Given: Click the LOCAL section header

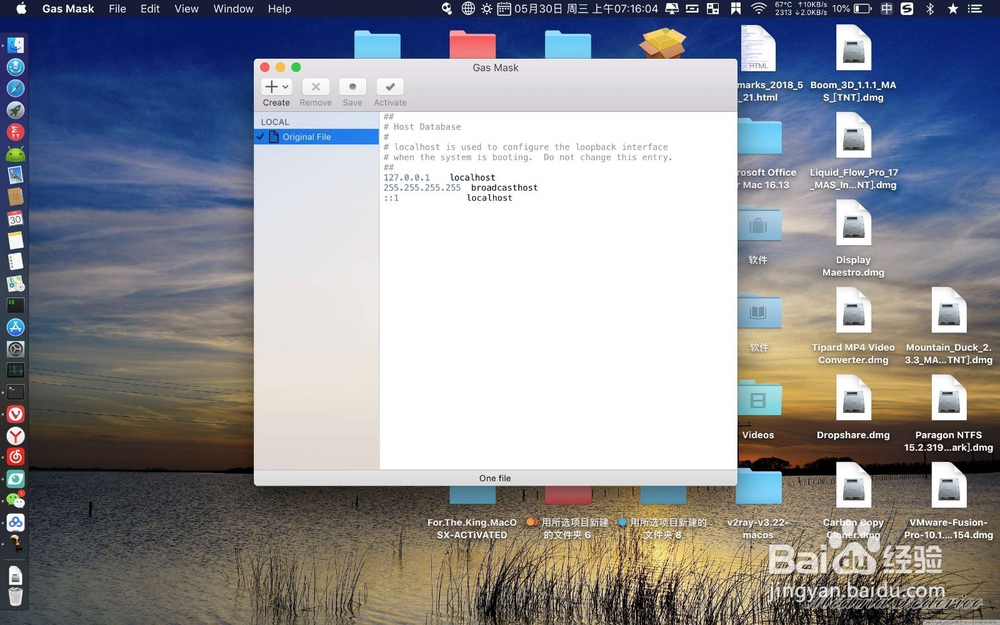Looking at the screenshot, I should (x=275, y=122).
